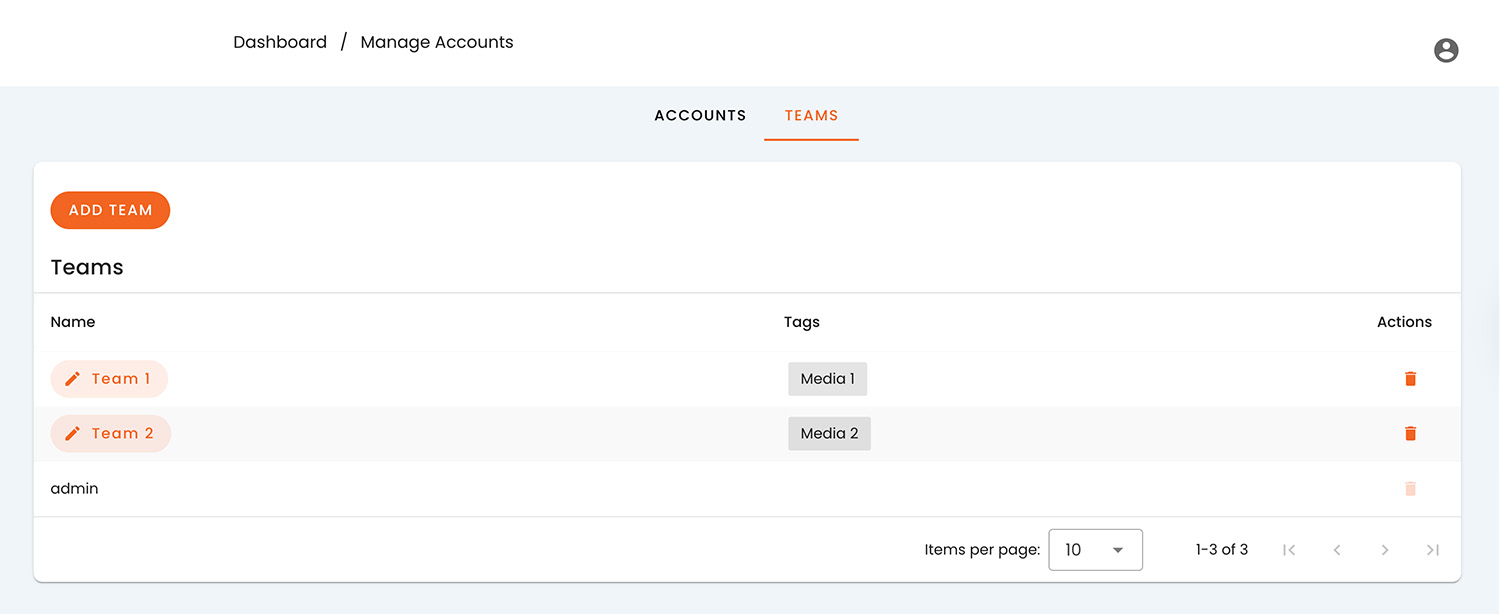The height and width of the screenshot is (614, 1500).
Task: Delete Team 1 using its trash icon
Action: (1410, 379)
